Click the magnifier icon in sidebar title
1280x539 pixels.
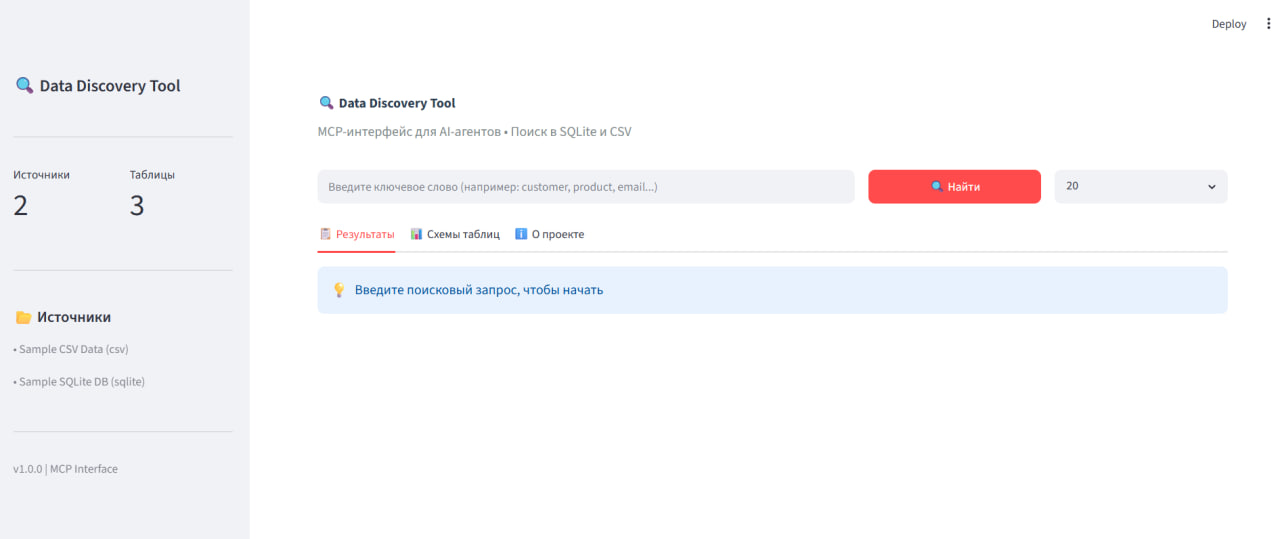pos(24,86)
